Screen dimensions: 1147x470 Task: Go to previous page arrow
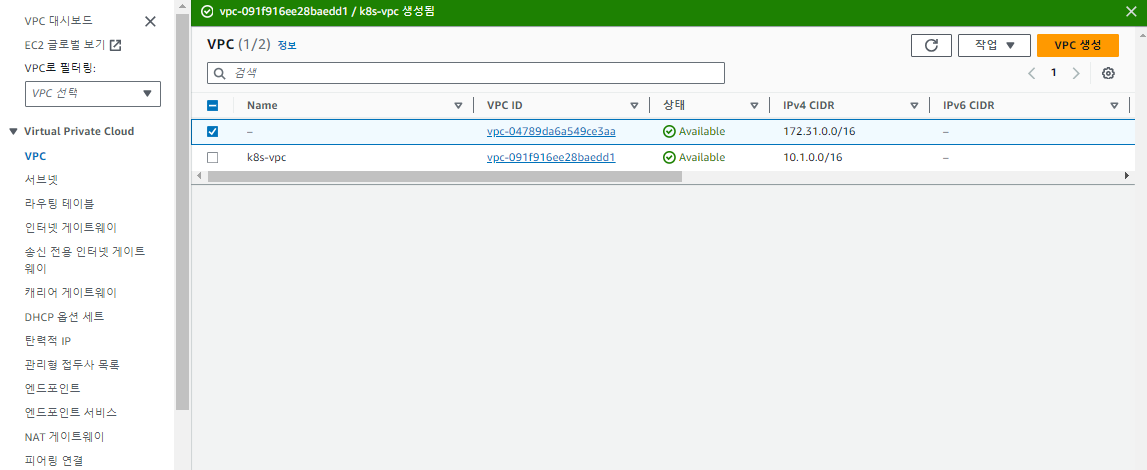(1031, 73)
